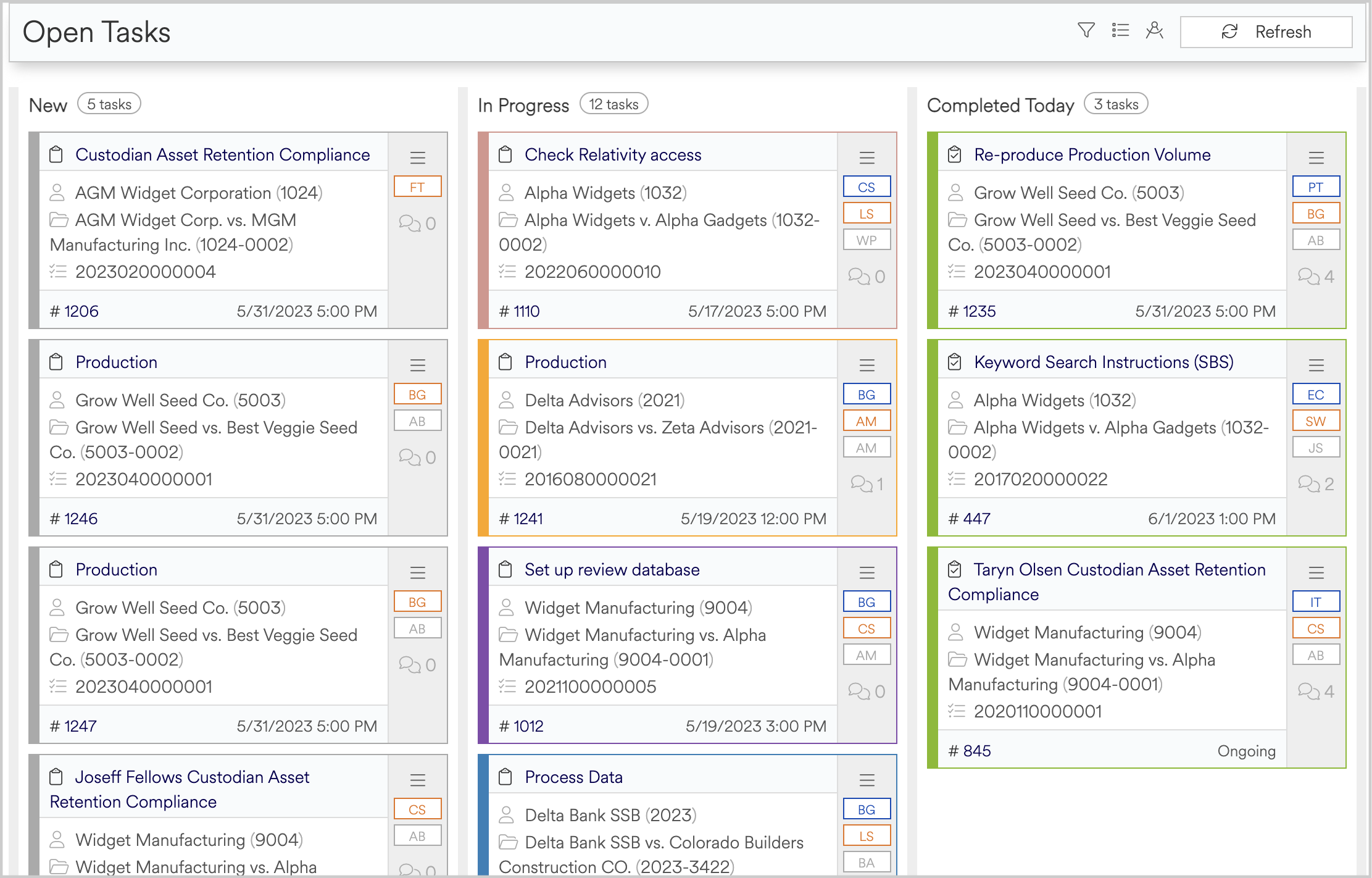Open Set up review database task
This screenshot has height=878, width=1372.
(x=612, y=569)
